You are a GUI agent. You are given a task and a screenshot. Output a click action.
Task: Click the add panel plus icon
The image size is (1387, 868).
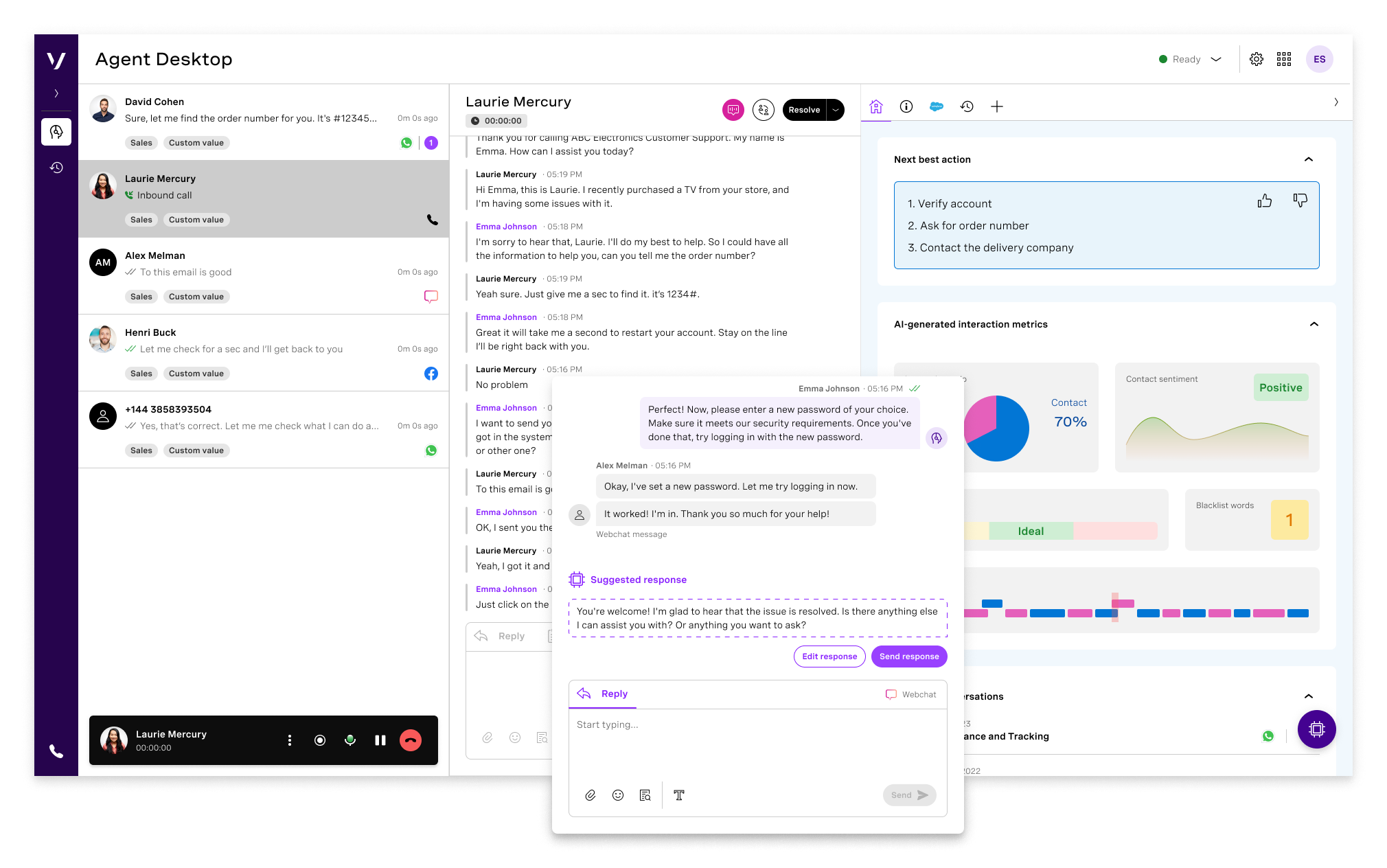click(x=996, y=106)
